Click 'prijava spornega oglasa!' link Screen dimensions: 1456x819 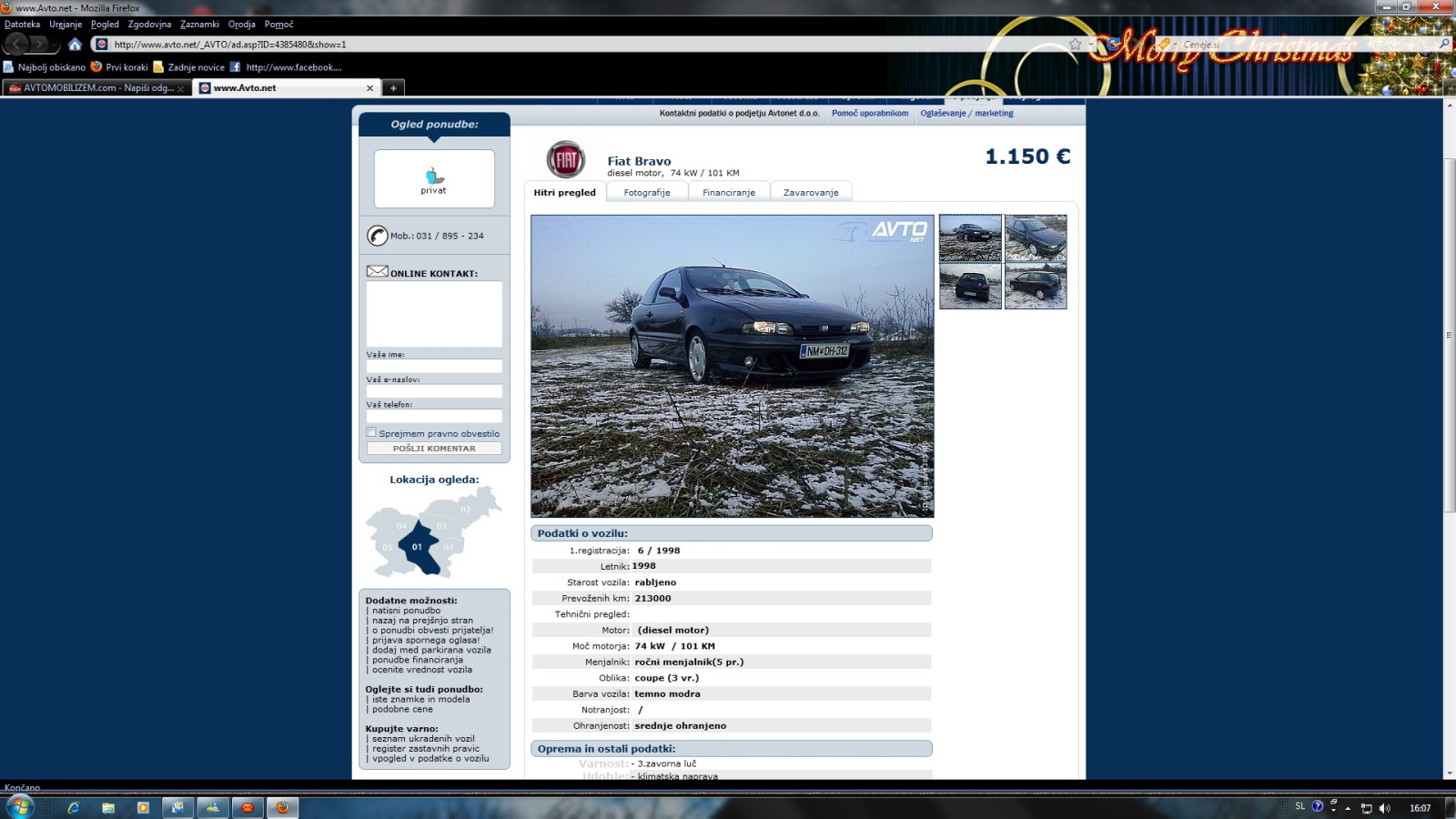(425, 640)
